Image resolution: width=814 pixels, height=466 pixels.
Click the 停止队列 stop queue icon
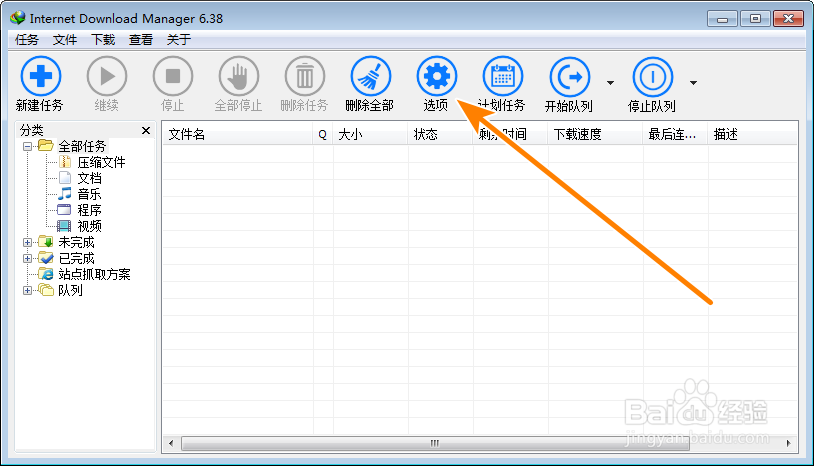(653, 77)
